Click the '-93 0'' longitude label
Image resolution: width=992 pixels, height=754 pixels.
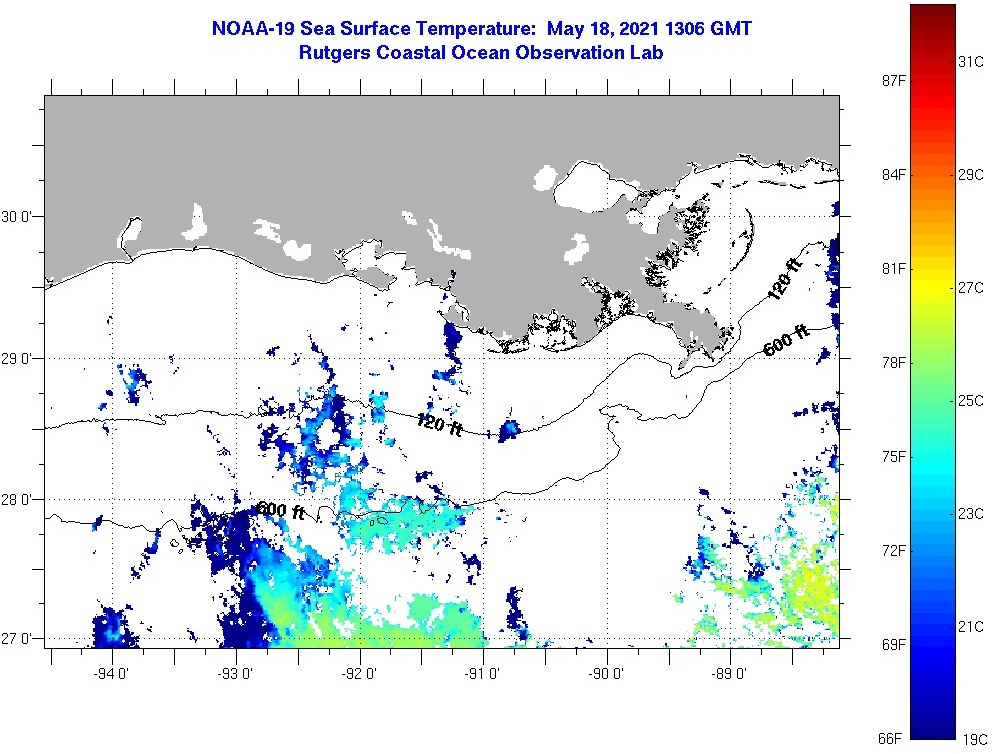click(235, 674)
